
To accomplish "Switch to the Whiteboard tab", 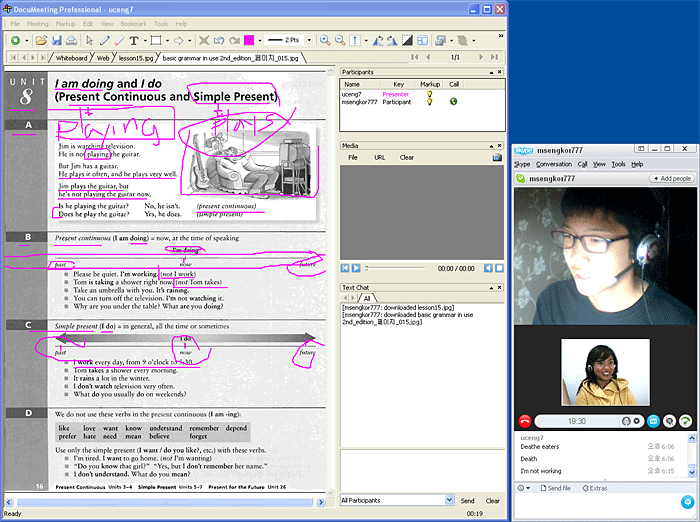I will [x=71, y=58].
